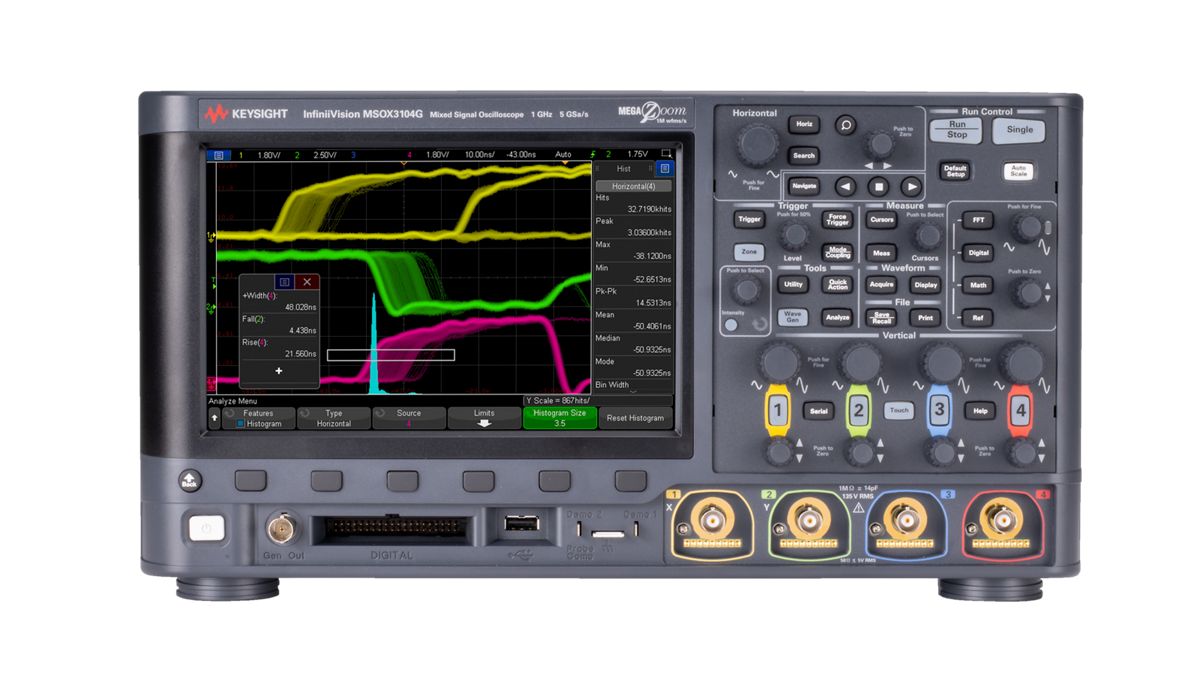The width and height of the screenshot is (1200, 675).
Task: Click the sixth softkey below Reset Histogram
Action: [630, 481]
